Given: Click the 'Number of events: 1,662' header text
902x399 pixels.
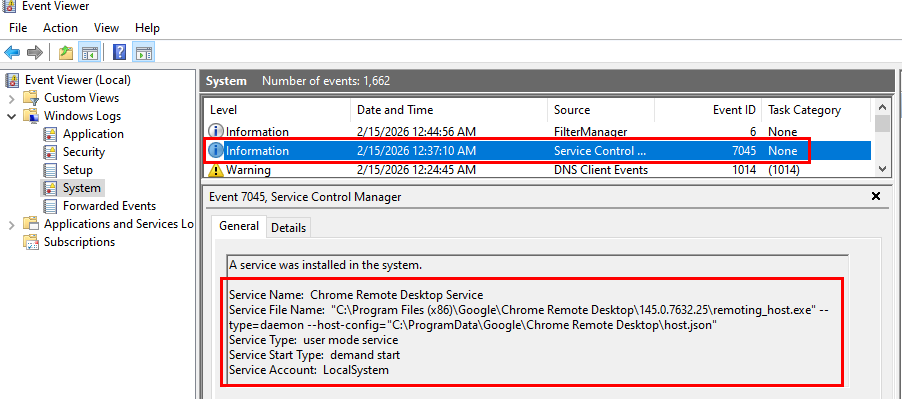Looking at the screenshot, I should 326,81.
